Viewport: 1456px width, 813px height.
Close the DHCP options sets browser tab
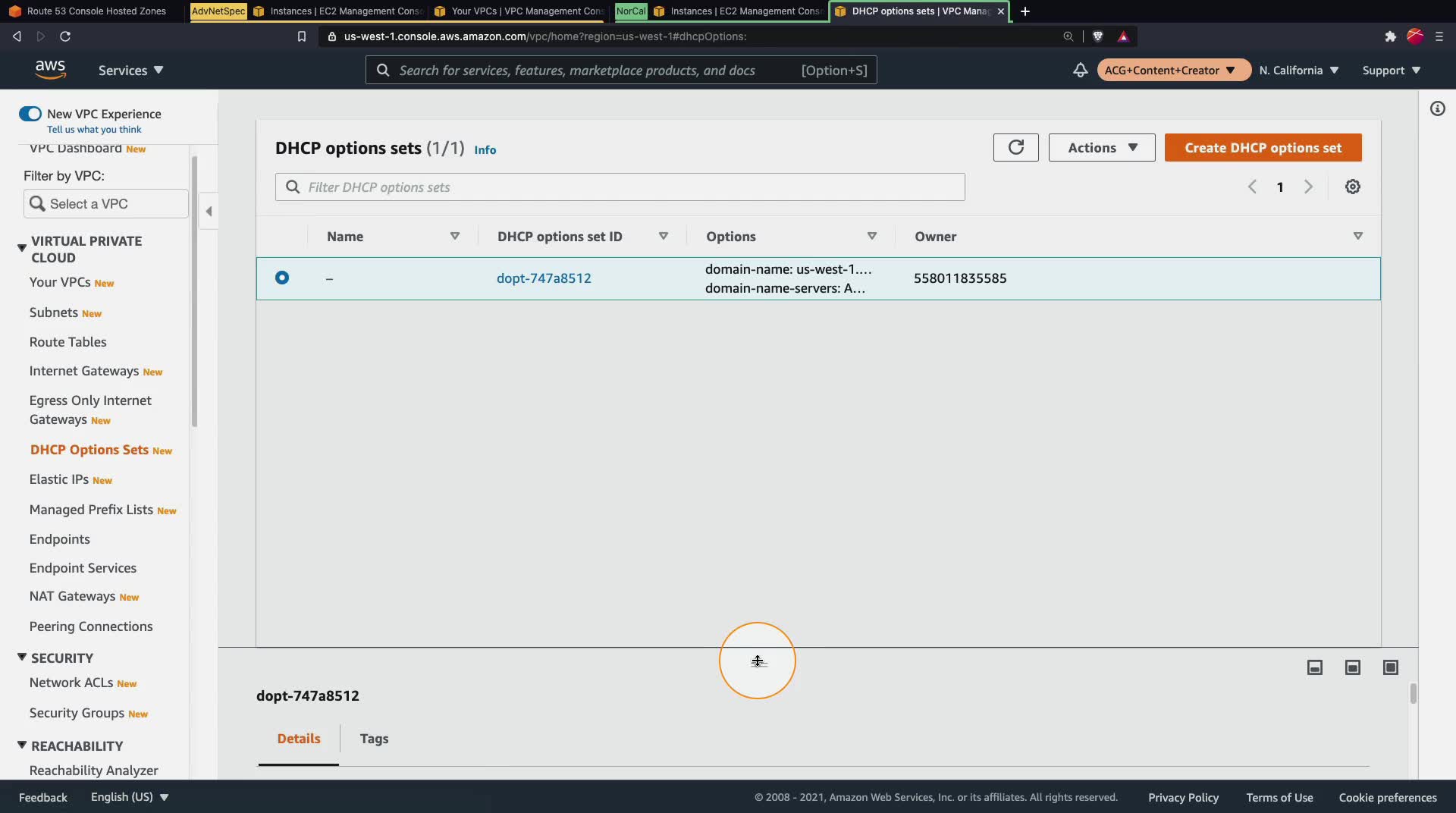pyautogui.click(x=1001, y=11)
